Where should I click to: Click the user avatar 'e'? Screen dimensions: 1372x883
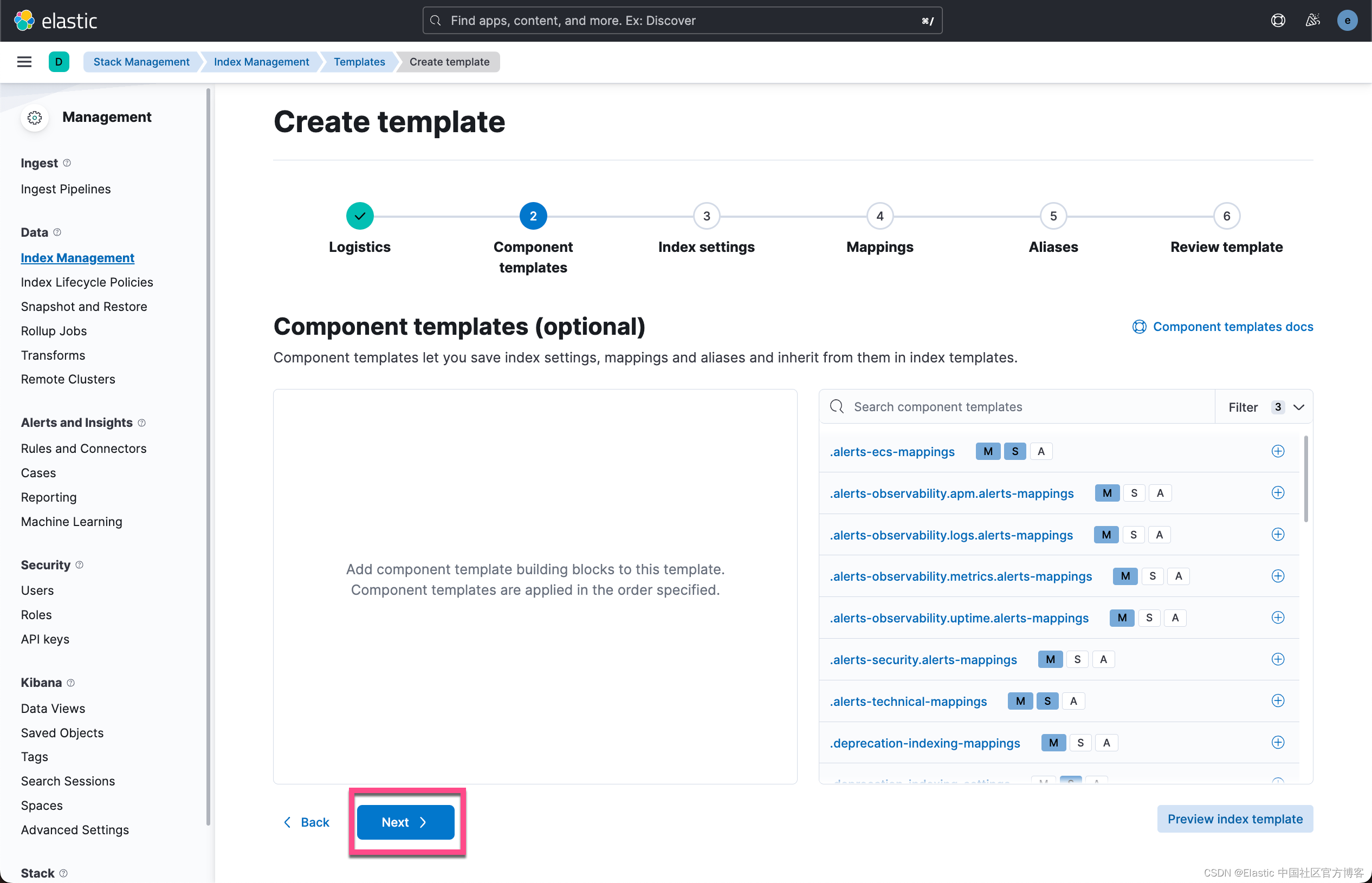[x=1346, y=21]
